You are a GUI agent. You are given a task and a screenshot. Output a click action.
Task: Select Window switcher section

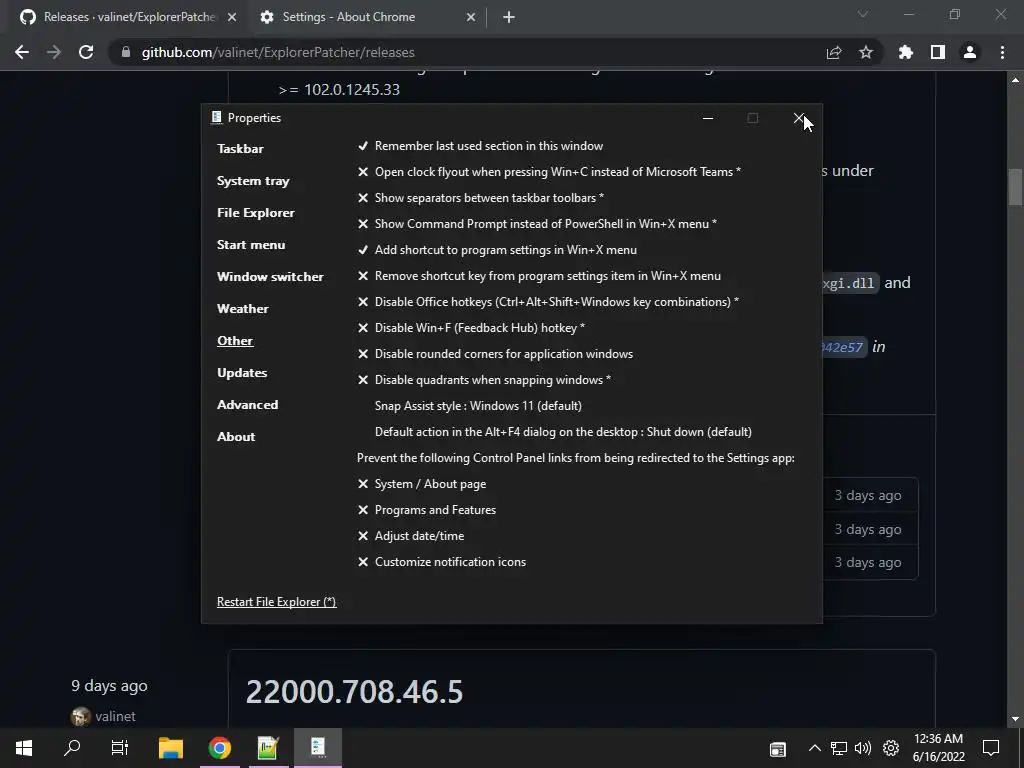tap(270, 277)
